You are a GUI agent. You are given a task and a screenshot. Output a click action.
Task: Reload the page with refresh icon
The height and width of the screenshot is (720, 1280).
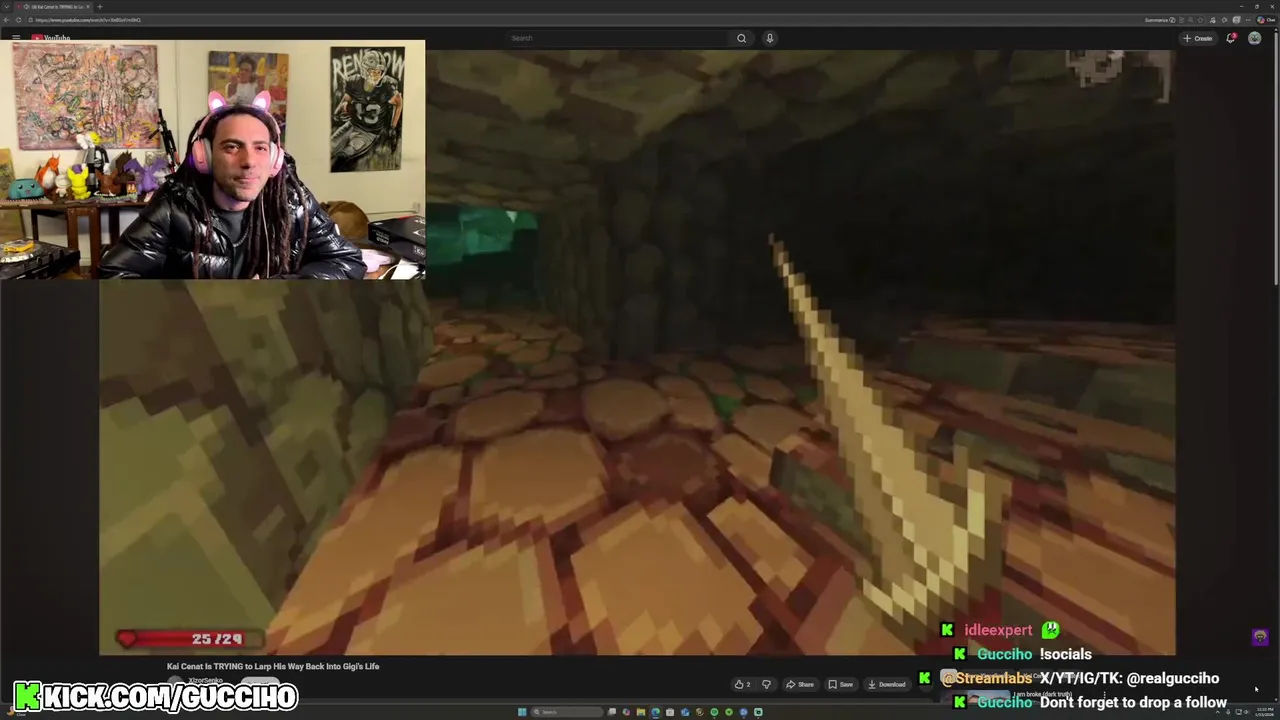click(x=18, y=20)
